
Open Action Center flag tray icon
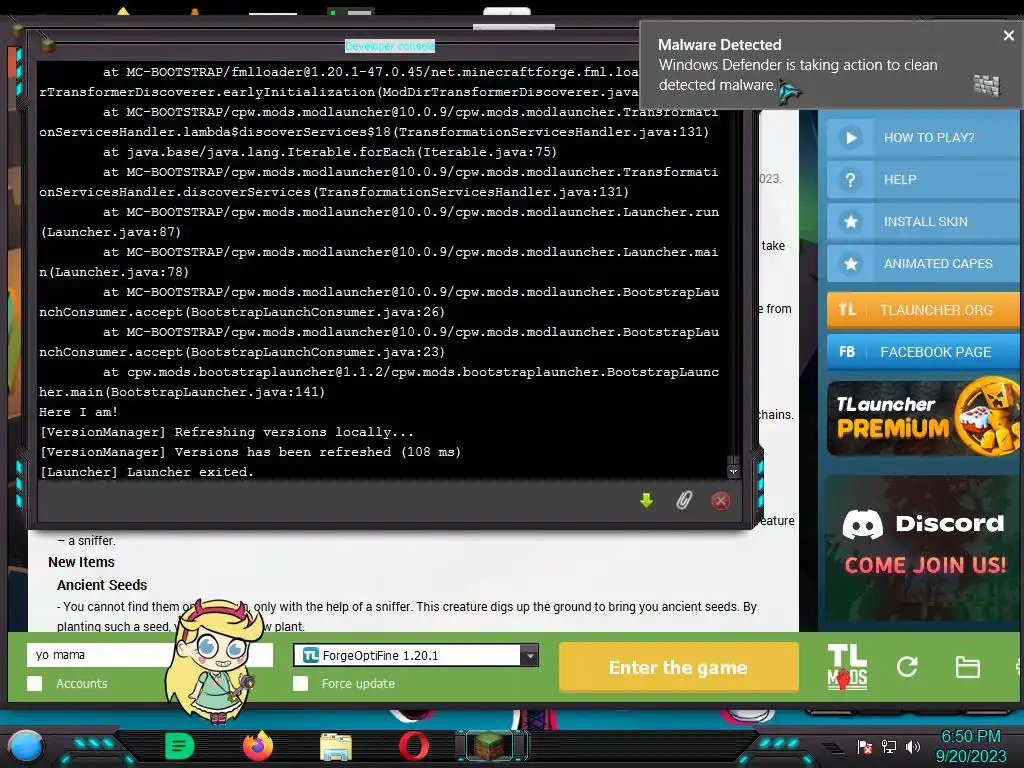click(x=864, y=747)
